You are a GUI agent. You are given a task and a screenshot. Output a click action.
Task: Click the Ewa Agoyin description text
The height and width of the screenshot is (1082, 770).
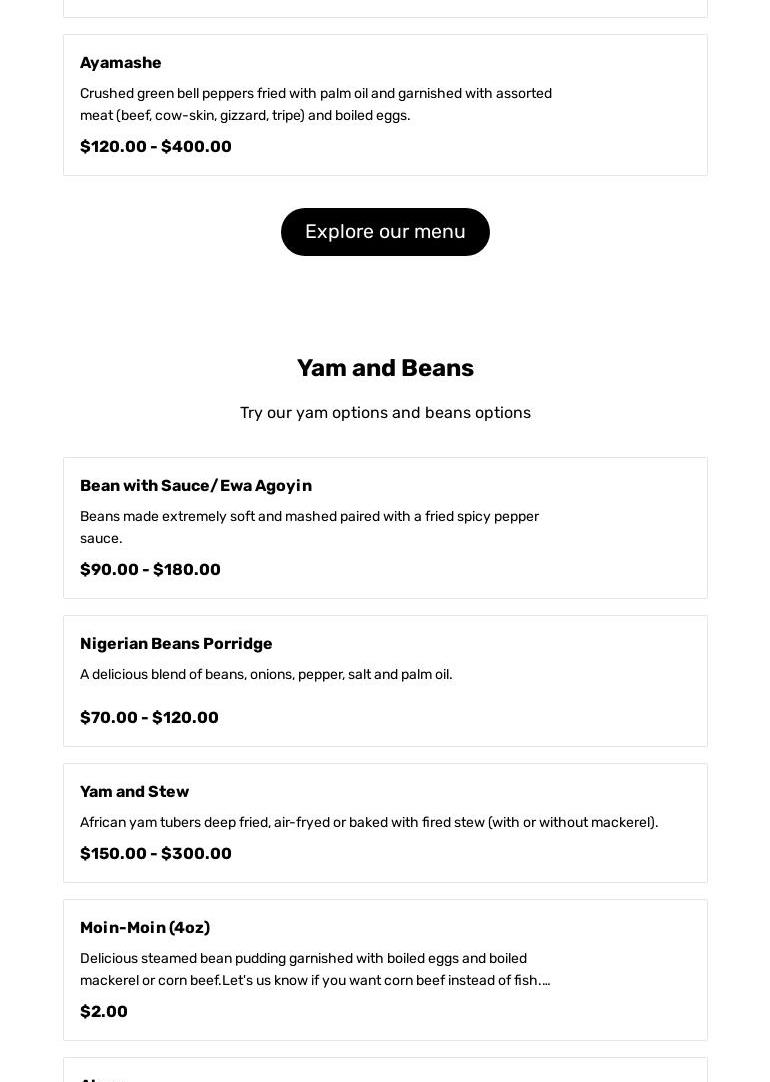click(309, 527)
